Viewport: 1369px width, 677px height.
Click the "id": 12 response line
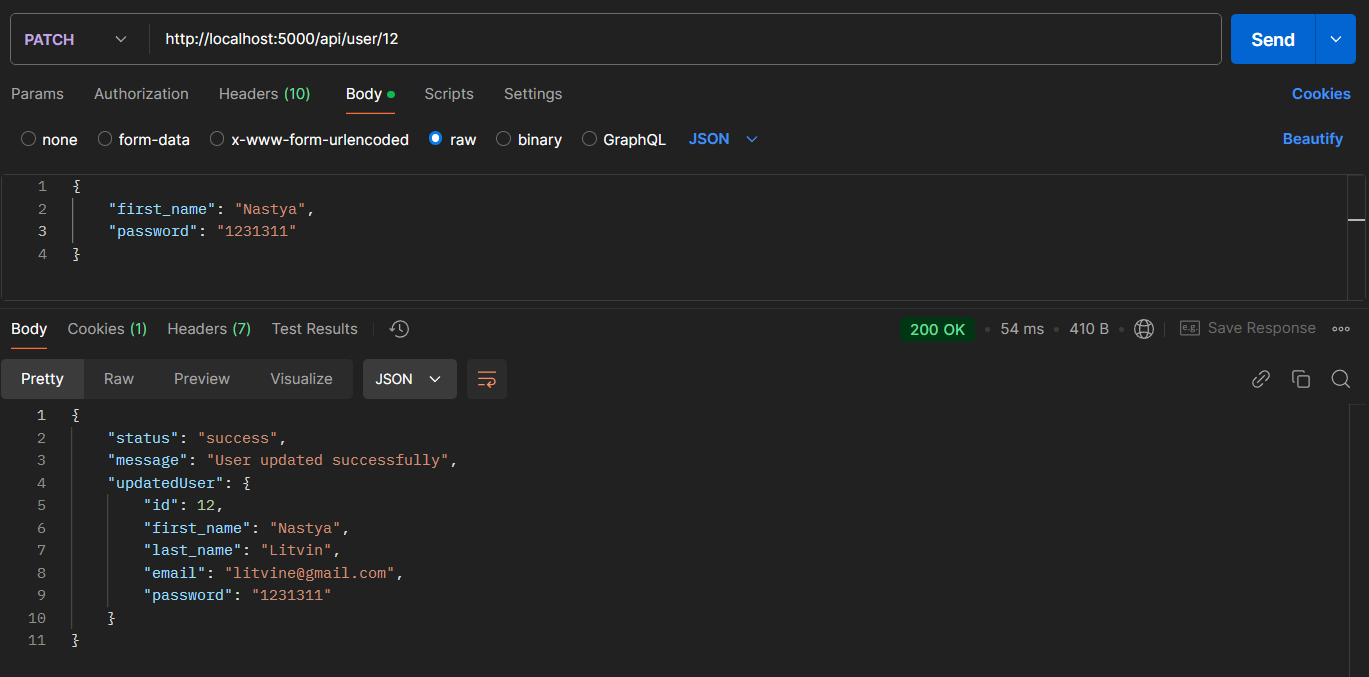click(x=183, y=505)
